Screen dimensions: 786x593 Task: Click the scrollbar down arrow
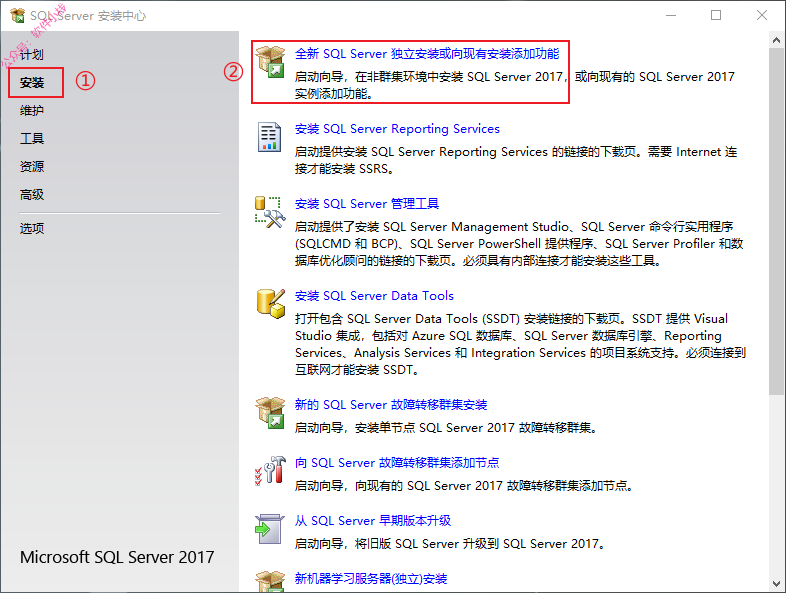(x=776, y=584)
